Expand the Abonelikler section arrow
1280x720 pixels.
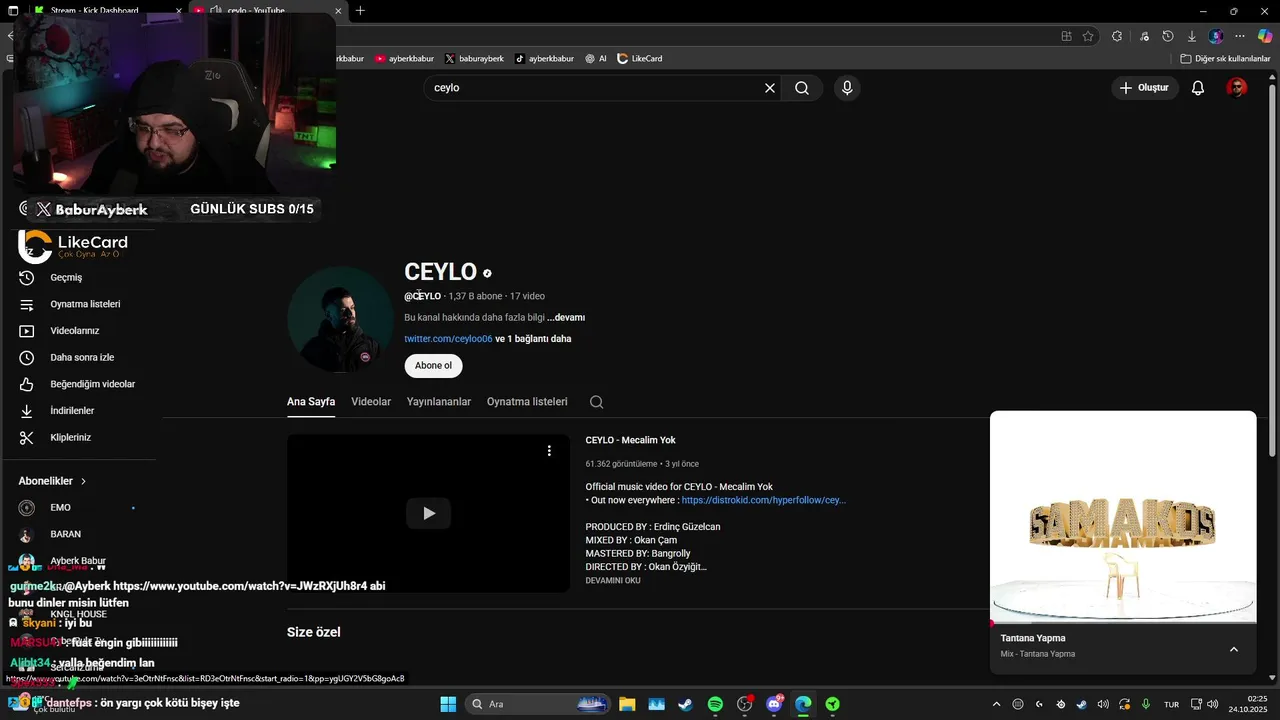[x=83, y=481]
